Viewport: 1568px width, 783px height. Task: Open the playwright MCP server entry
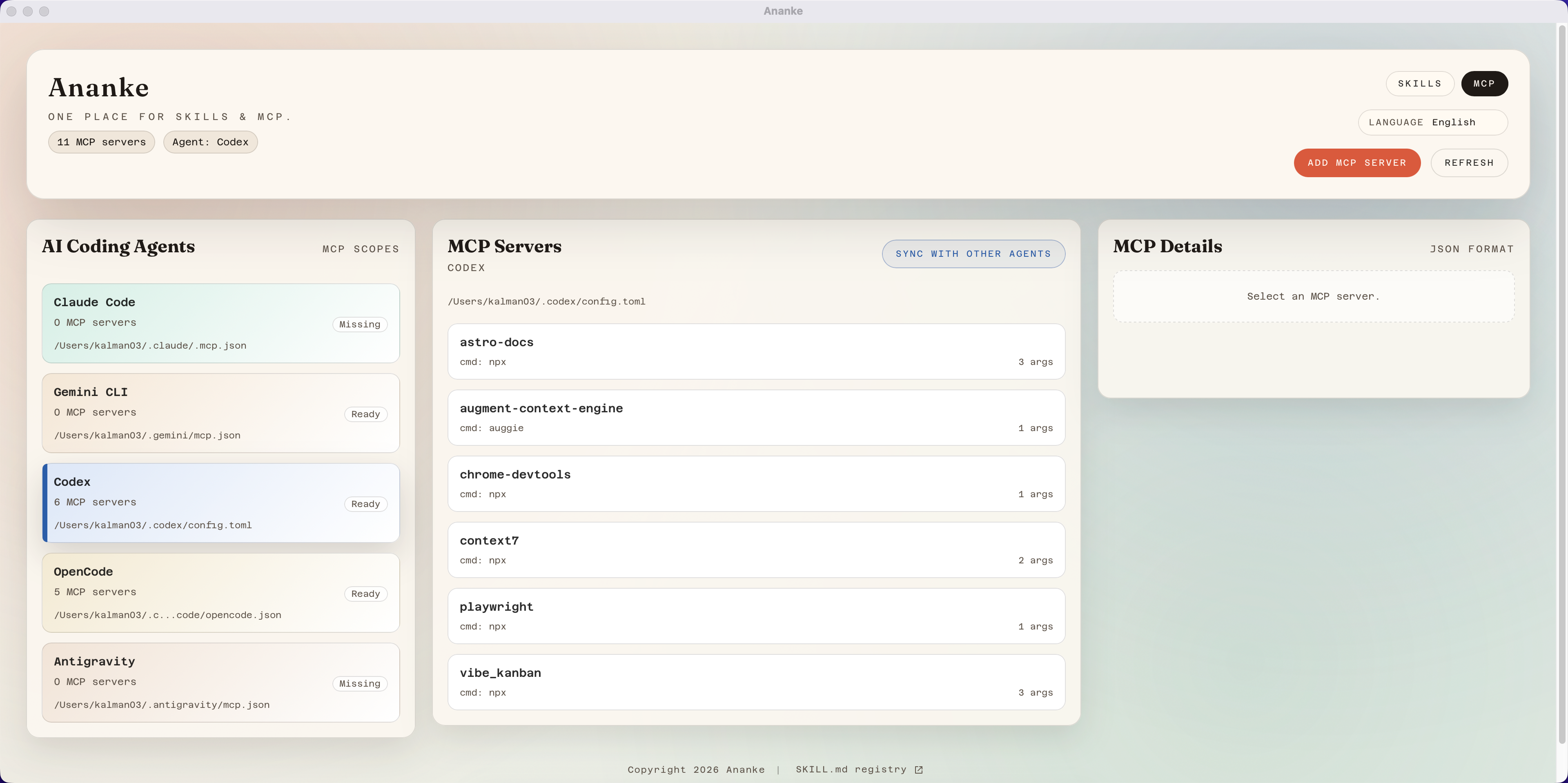756,616
